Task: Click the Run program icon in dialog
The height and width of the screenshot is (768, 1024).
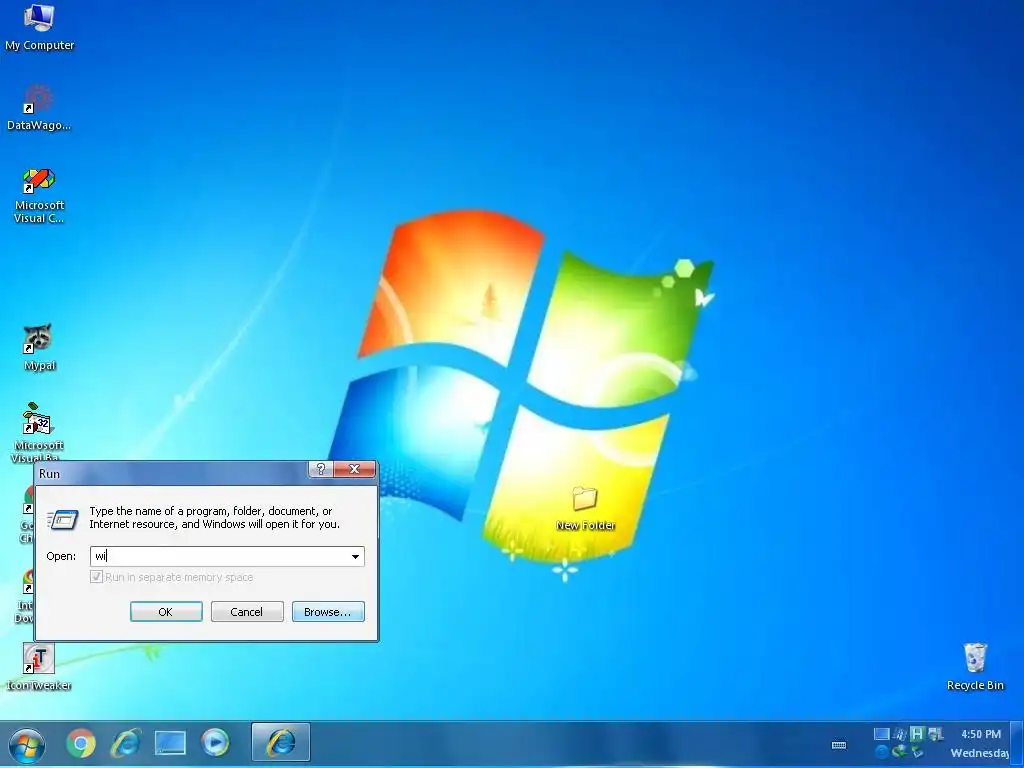Action: coord(63,519)
